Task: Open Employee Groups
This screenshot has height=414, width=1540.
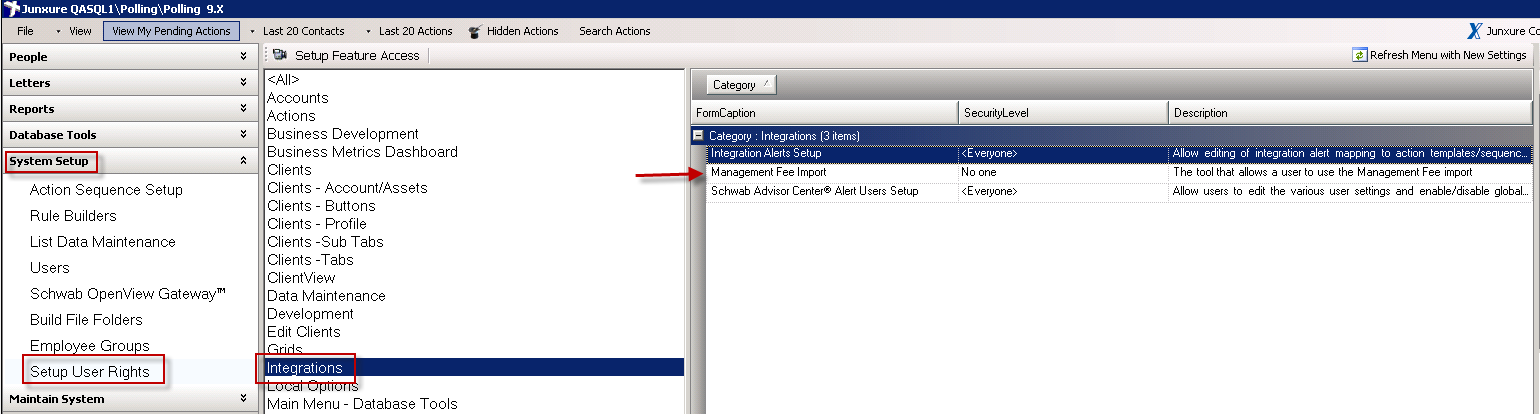Action: tap(89, 346)
